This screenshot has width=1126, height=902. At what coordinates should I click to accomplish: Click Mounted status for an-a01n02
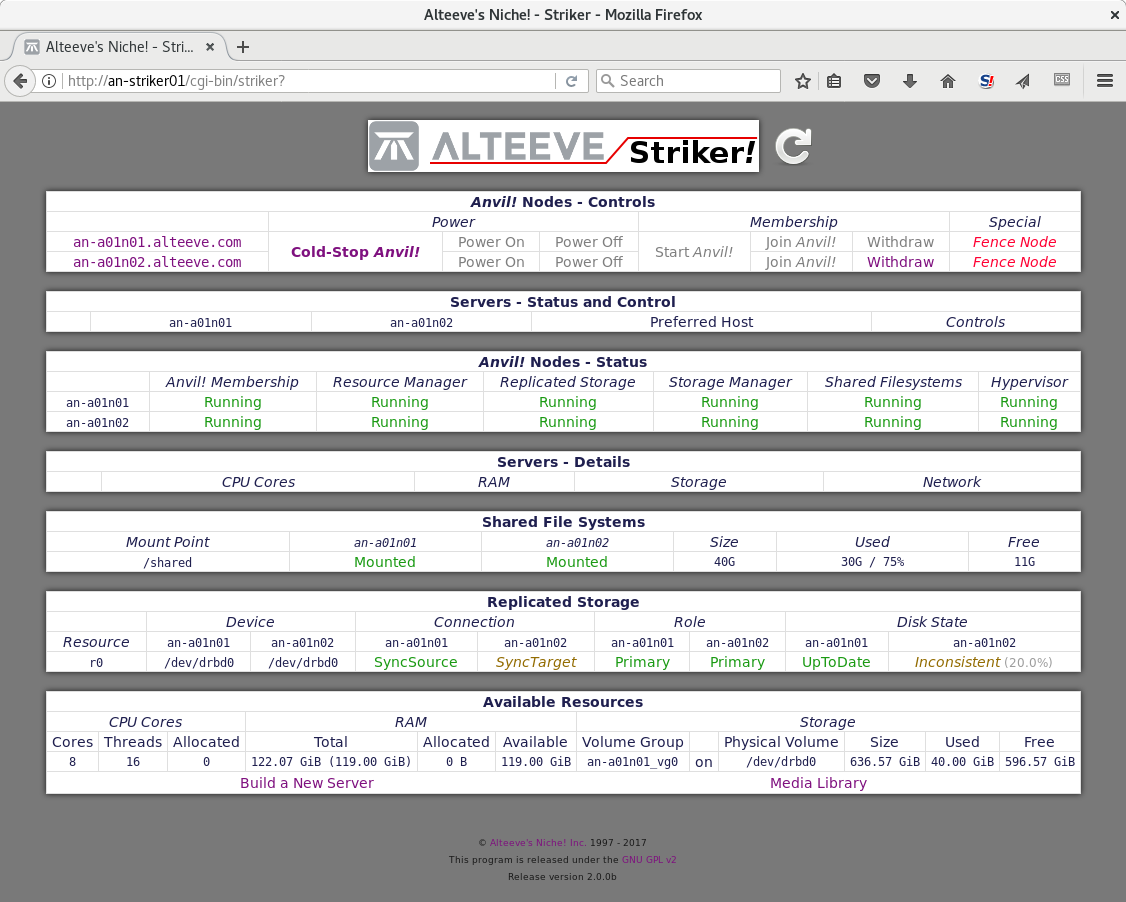click(x=577, y=562)
